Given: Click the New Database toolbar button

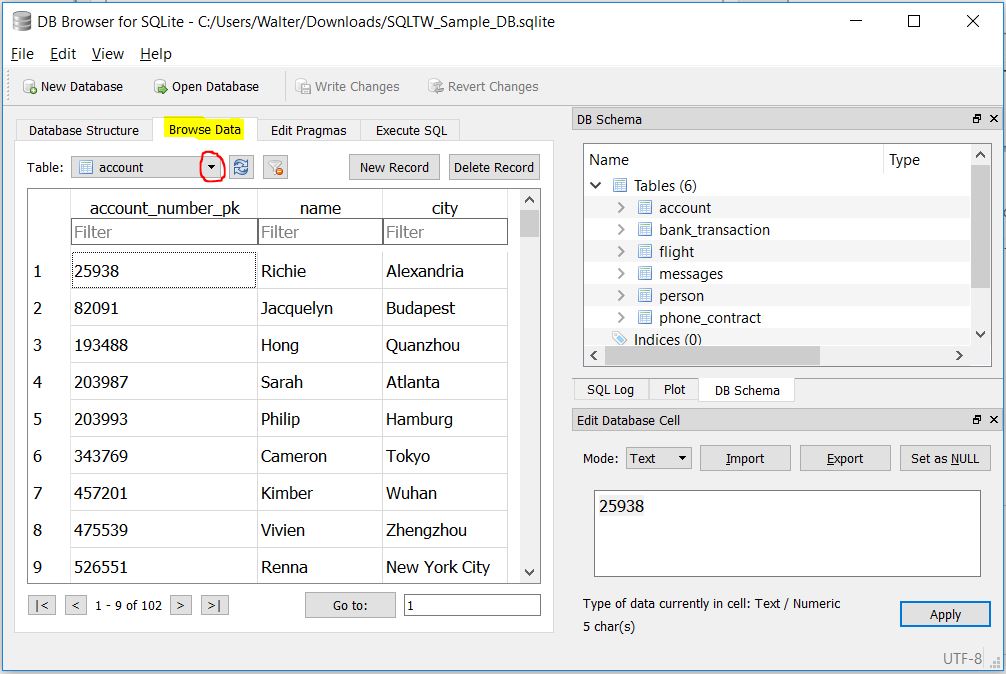Looking at the screenshot, I should click(72, 87).
